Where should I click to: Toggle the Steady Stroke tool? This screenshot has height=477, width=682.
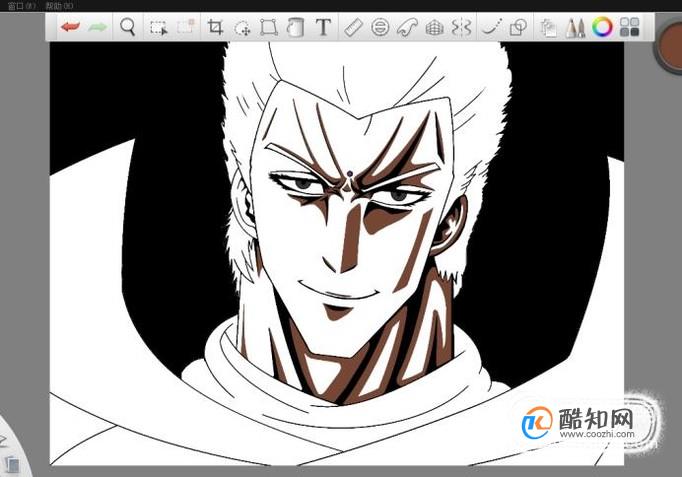491,27
